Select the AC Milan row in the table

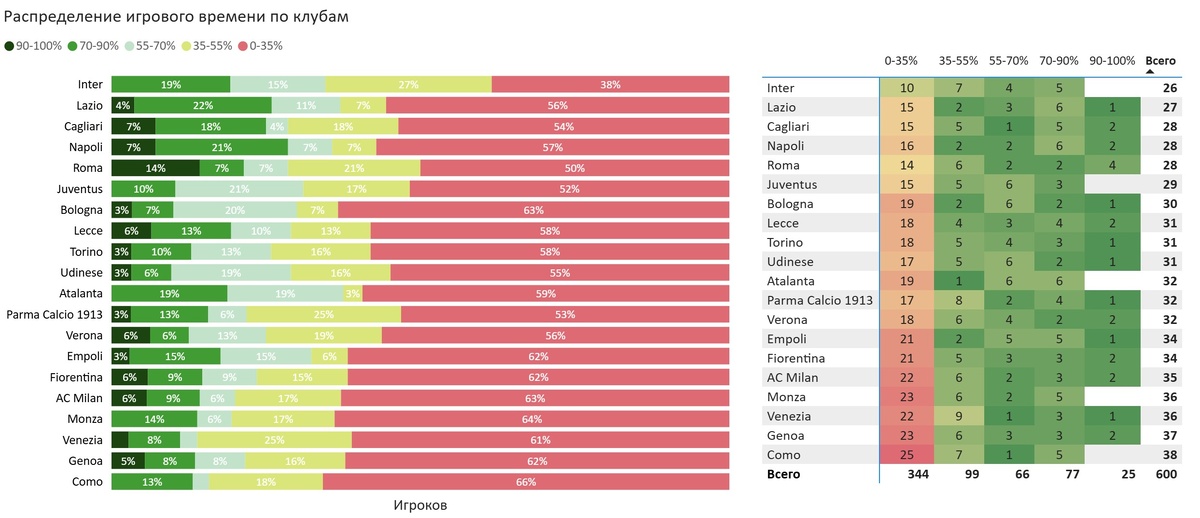[x=970, y=377]
